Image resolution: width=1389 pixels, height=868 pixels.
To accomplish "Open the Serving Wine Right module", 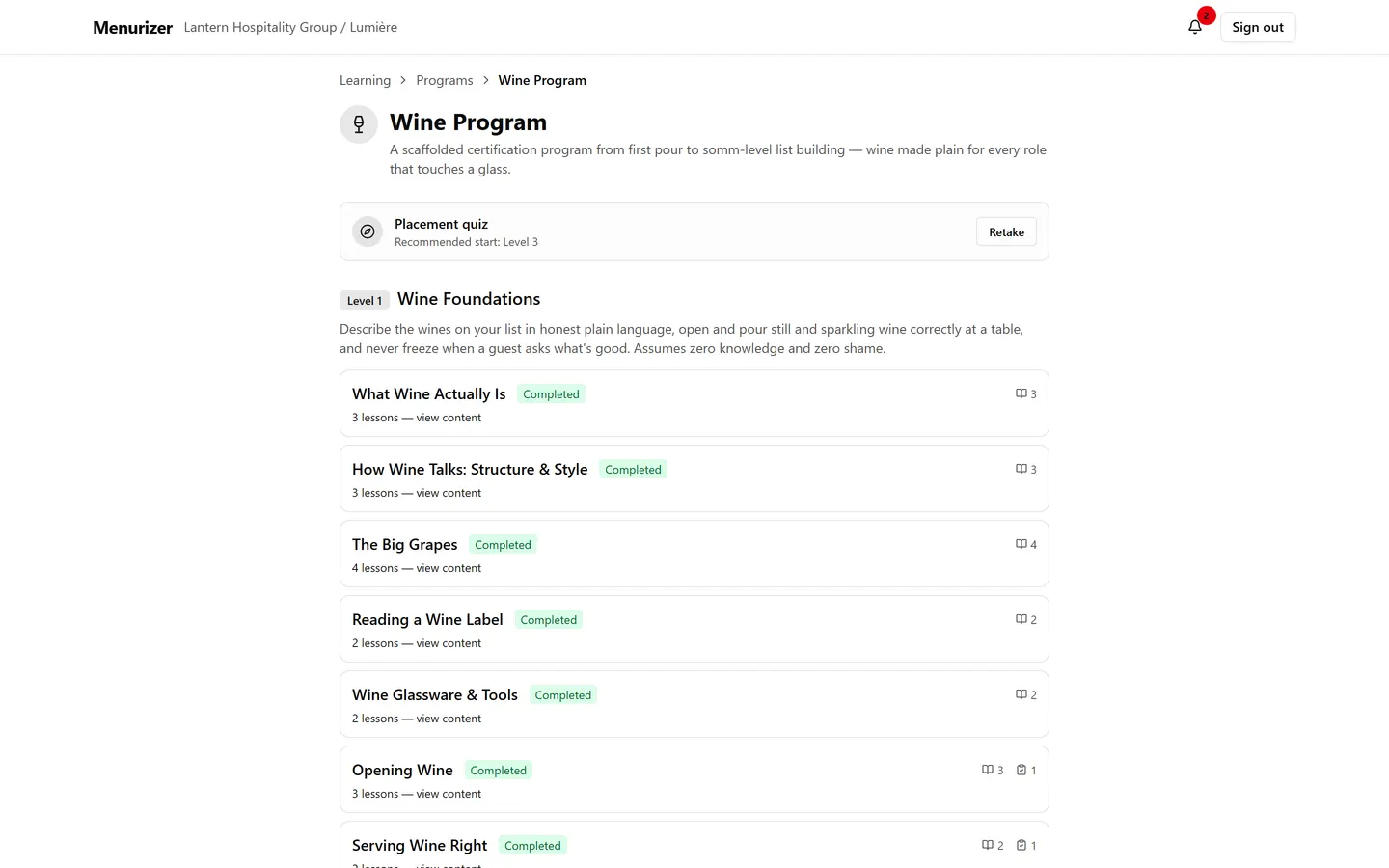I will (694, 845).
